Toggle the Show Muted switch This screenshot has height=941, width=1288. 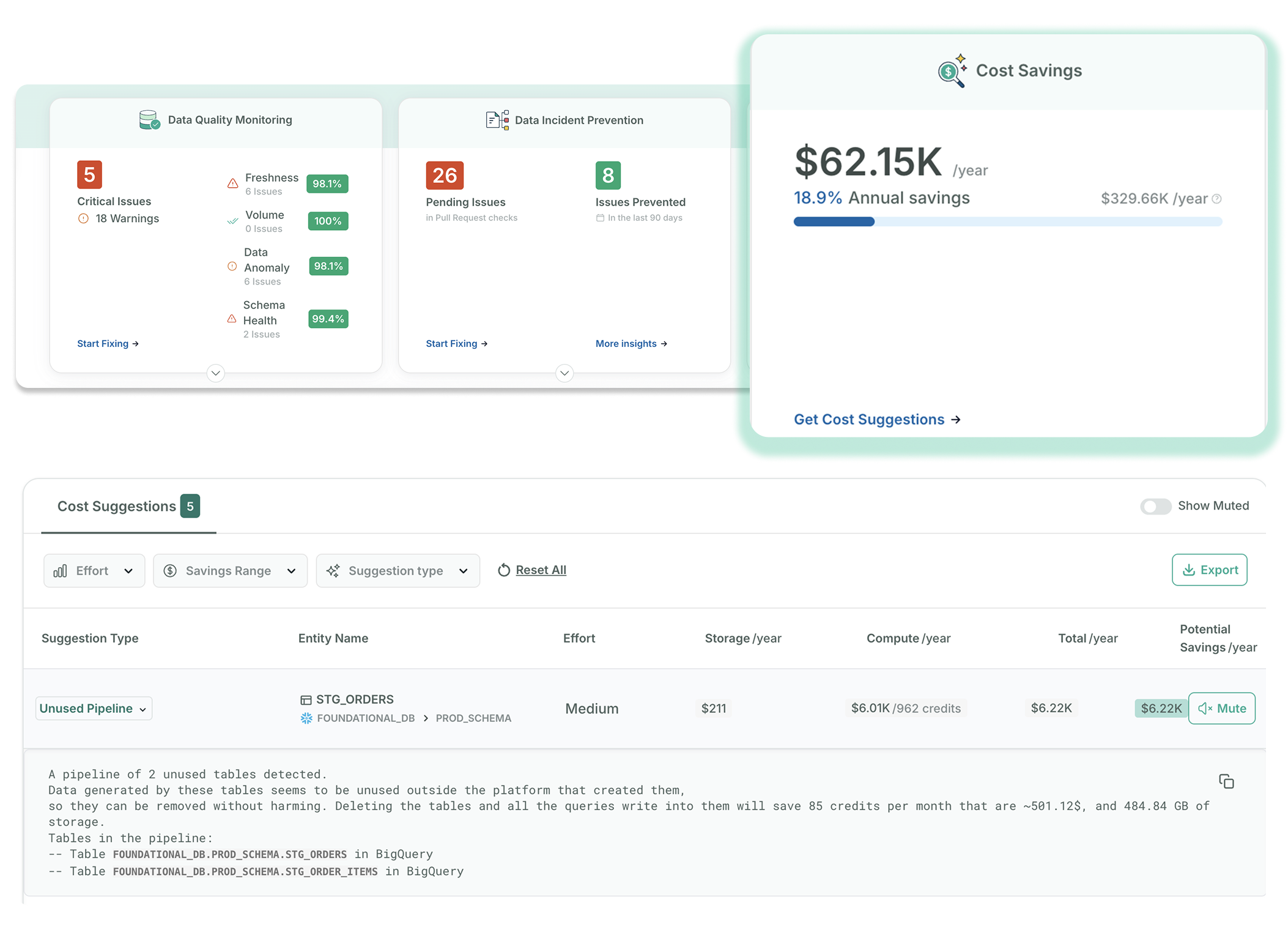click(1155, 507)
